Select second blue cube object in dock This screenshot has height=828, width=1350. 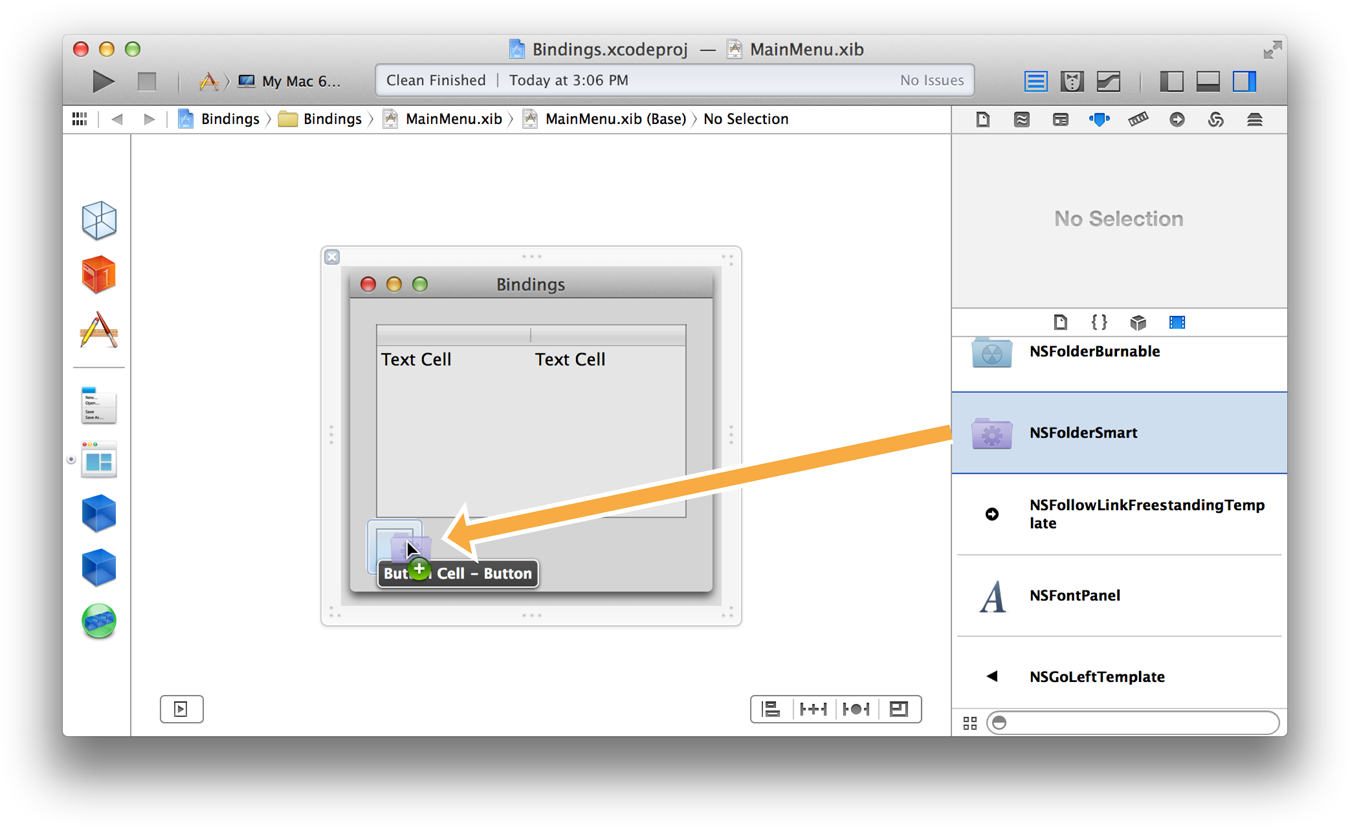99,567
